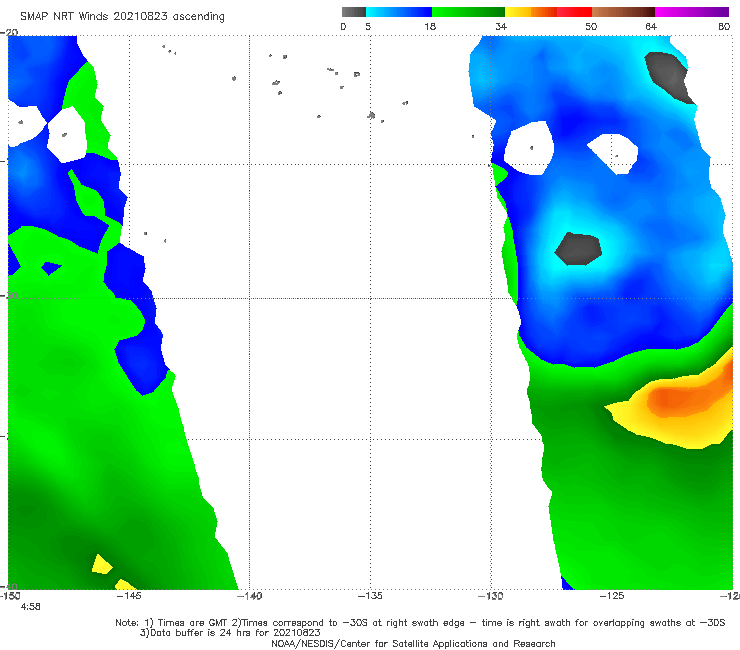Click the blue 5-18 segment of color bar

399,12
